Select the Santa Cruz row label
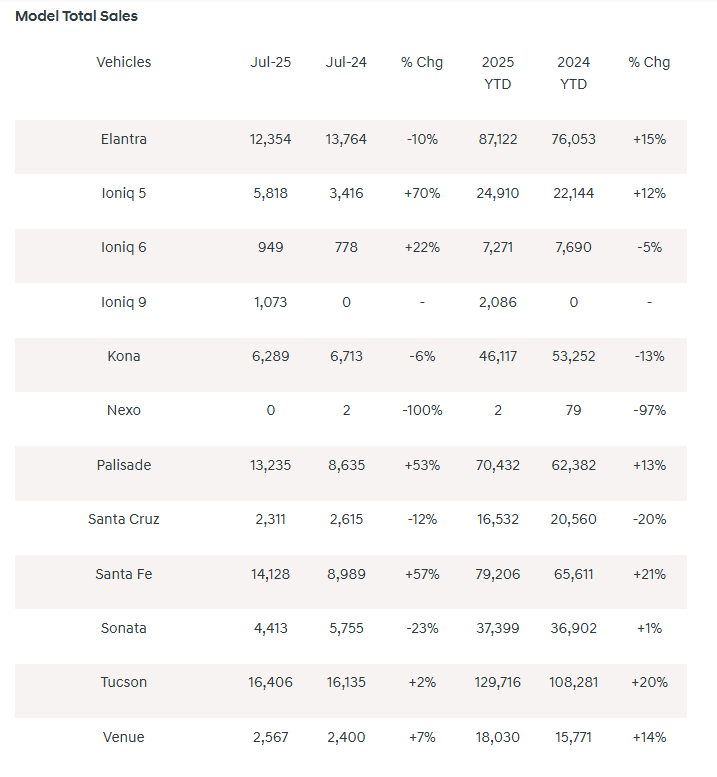Viewport: 717px width, 777px height. point(124,519)
